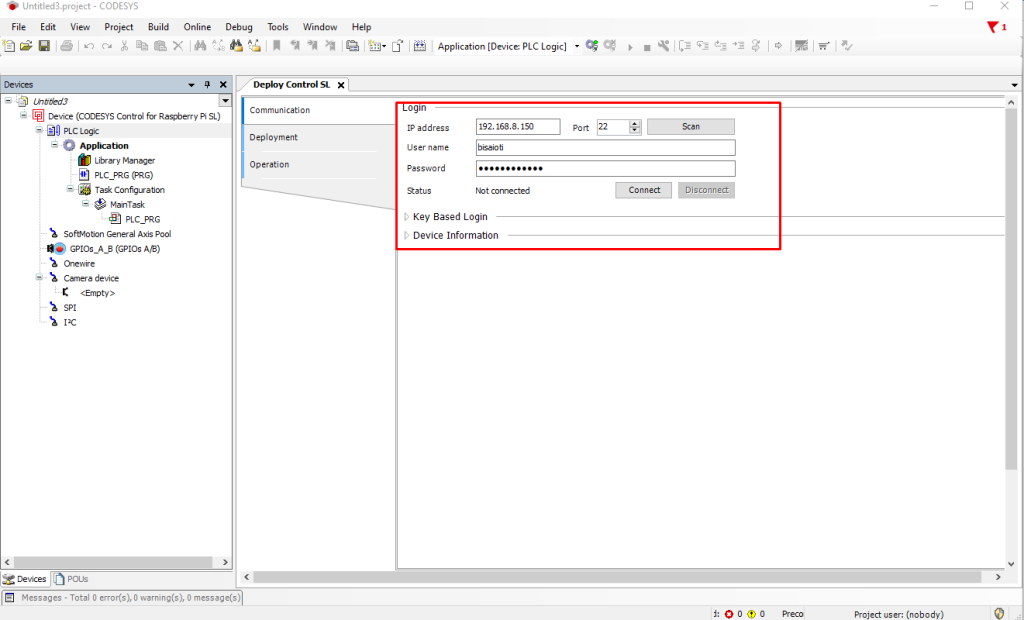This screenshot has width=1024, height=620.
Task: Save the project
Action: tap(46, 46)
